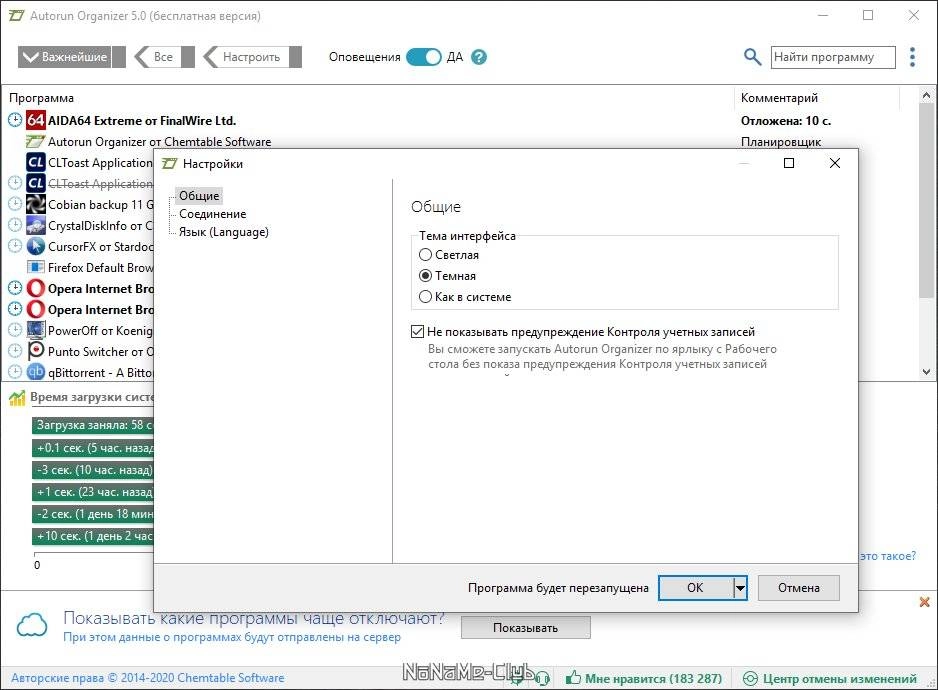
Task: Click the first CLToast Application icon
Action: coord(35,162)
